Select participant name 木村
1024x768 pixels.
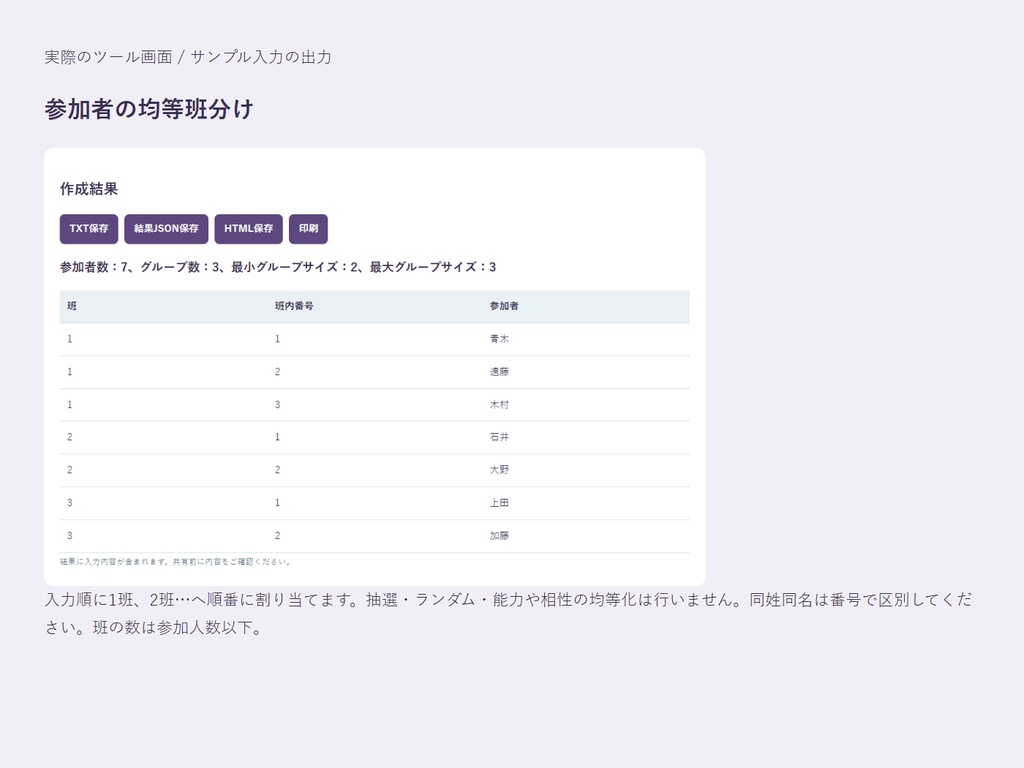pos(499,405)
